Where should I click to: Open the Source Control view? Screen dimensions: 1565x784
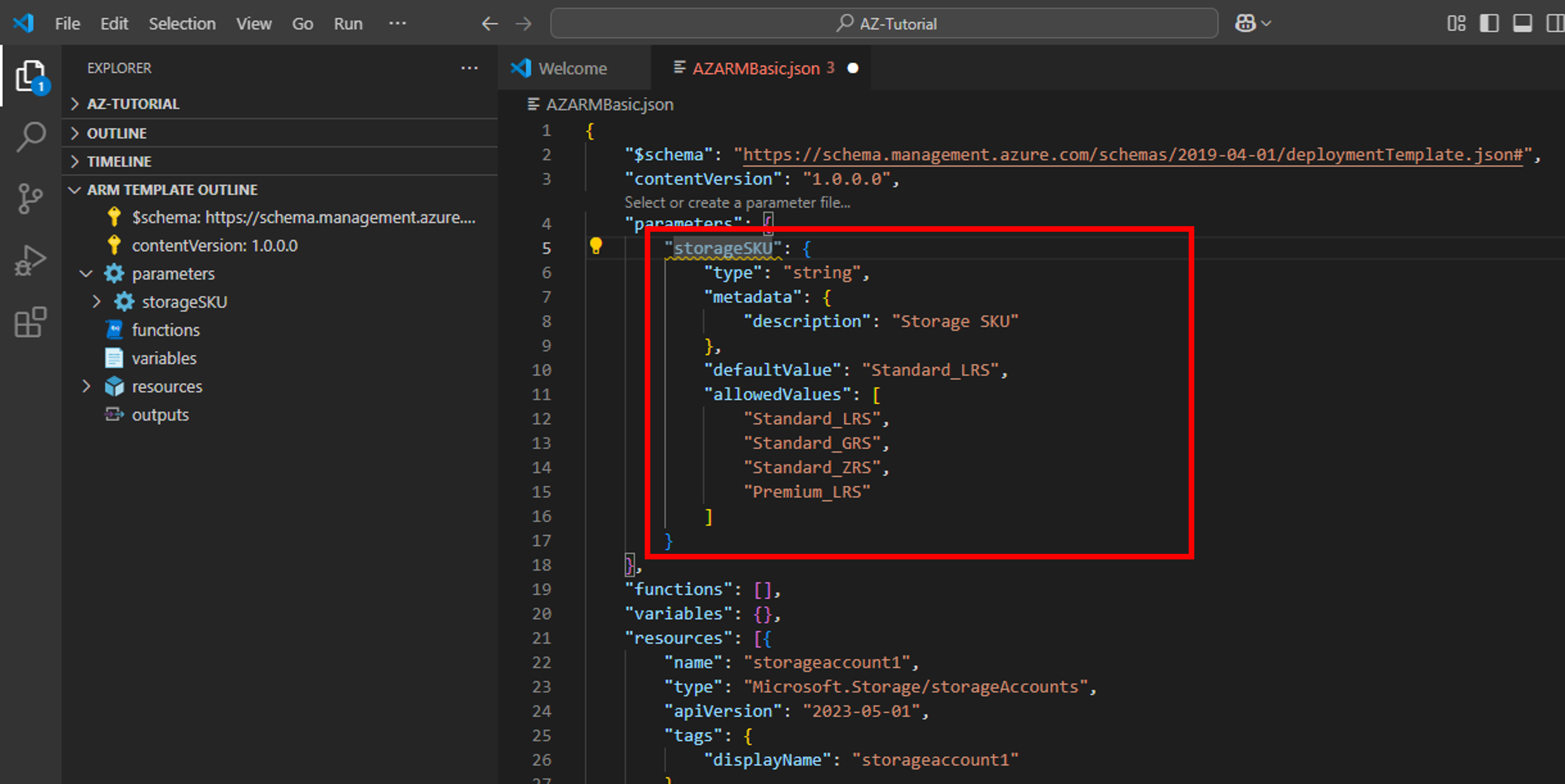click(x=30, y=198)
